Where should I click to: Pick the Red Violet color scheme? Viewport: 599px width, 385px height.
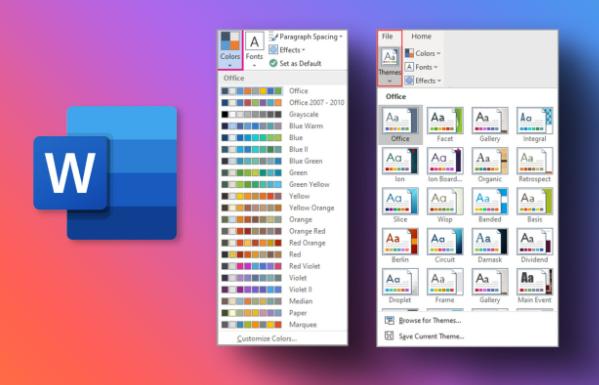pyautogui.click(x=283, y=266)
